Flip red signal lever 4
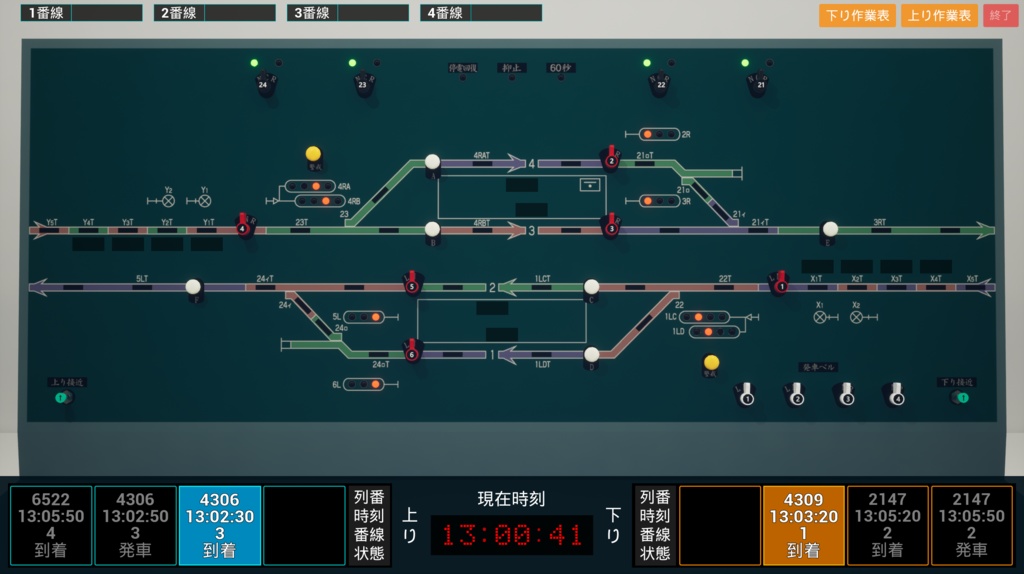The image size is (1024, 574). [x=244, y=226]
